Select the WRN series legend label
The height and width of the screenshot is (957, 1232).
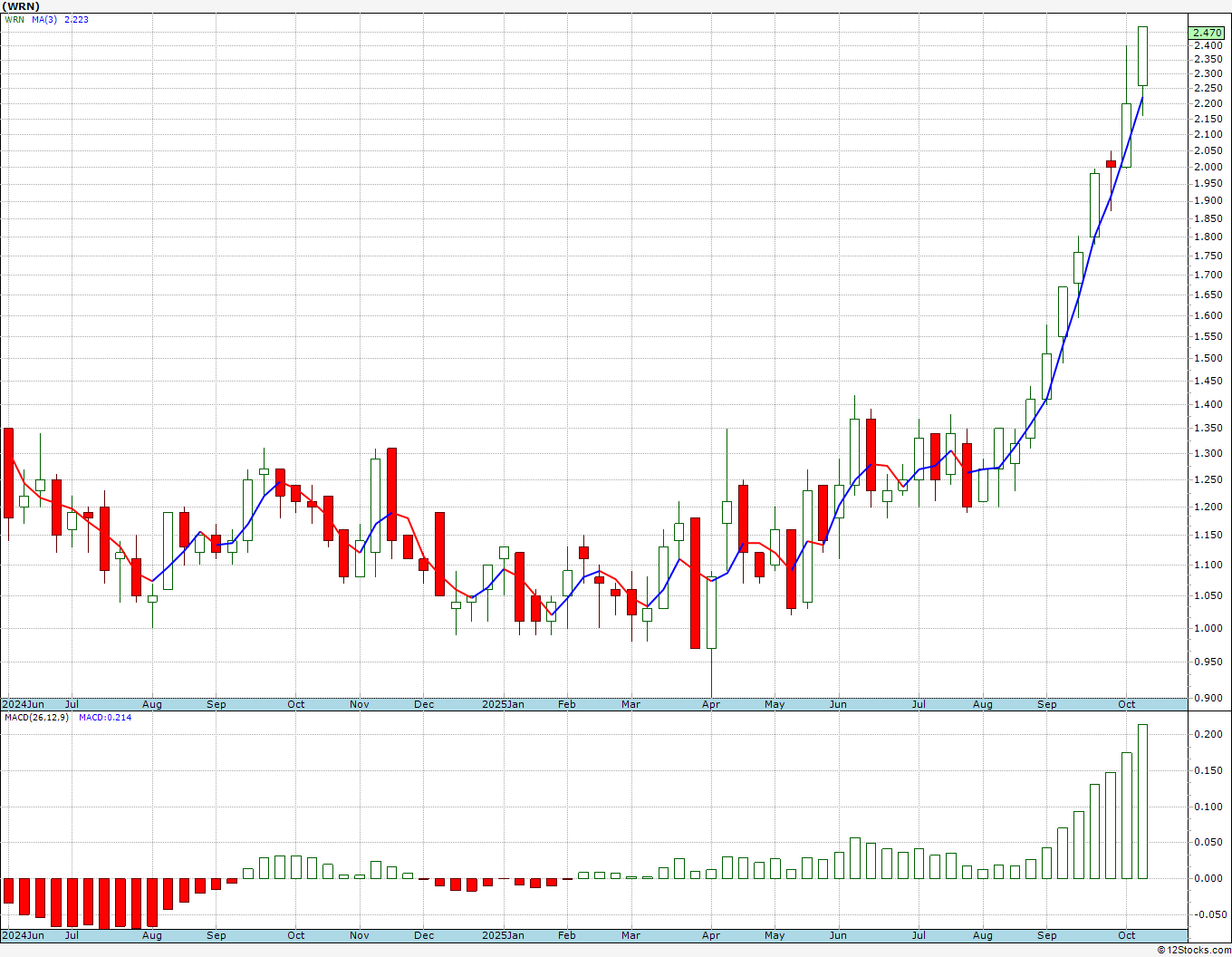14,19
